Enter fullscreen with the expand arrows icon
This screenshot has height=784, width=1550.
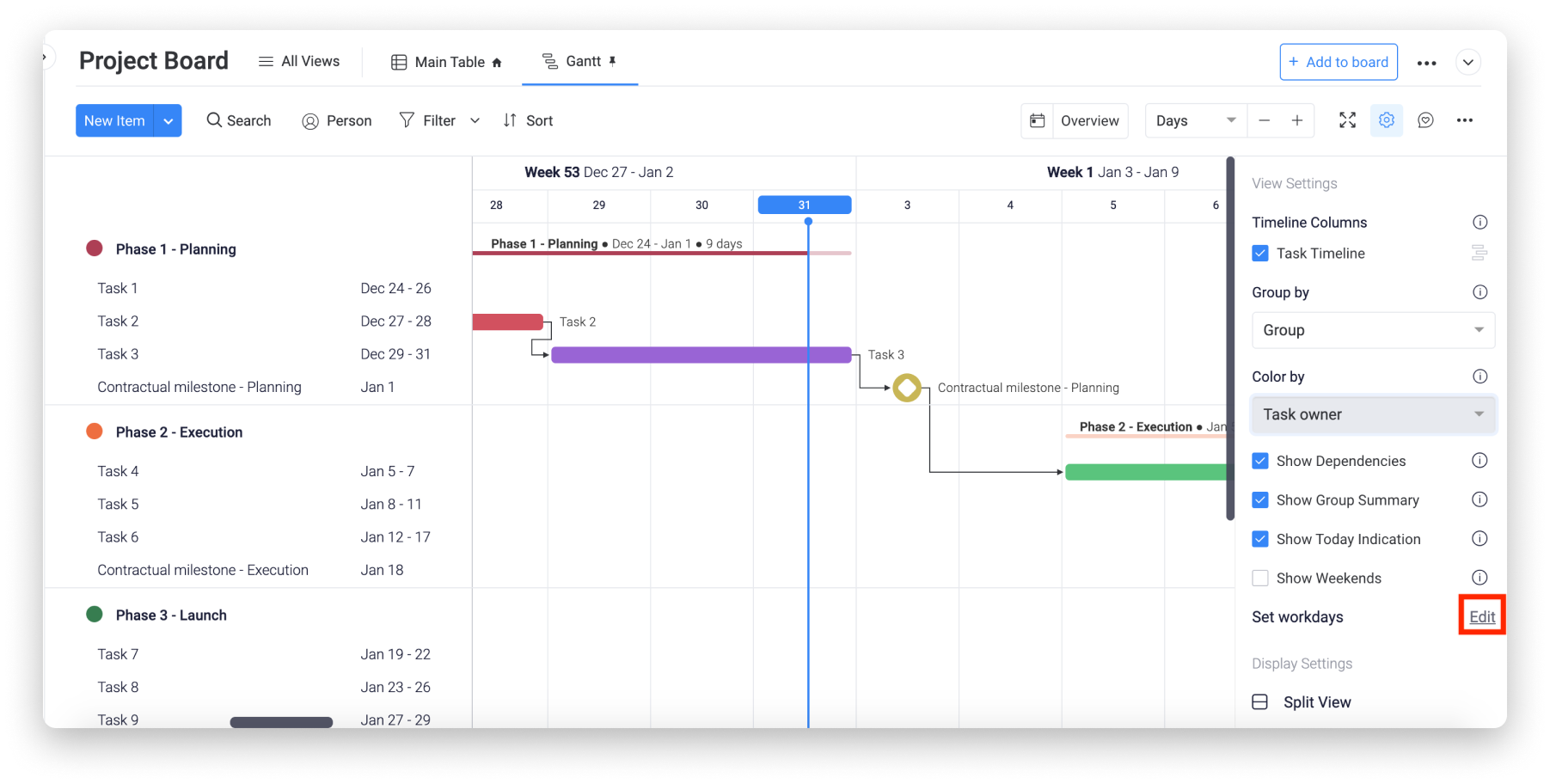tap(1347, 120)
